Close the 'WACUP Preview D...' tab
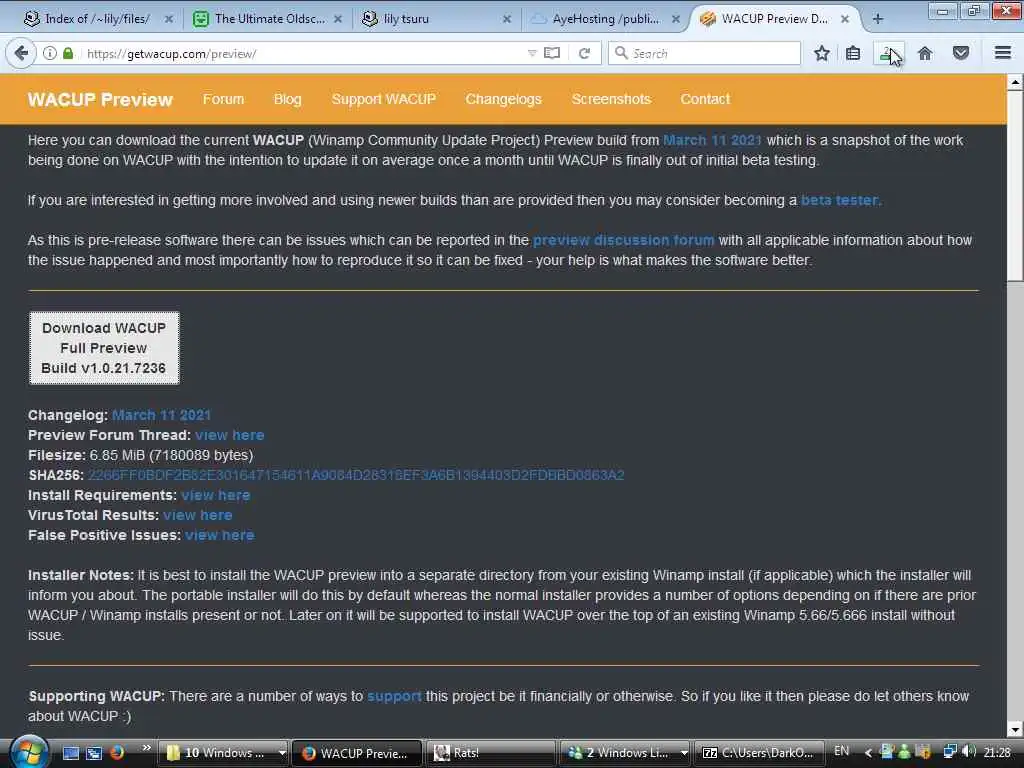 click(845, 19)
